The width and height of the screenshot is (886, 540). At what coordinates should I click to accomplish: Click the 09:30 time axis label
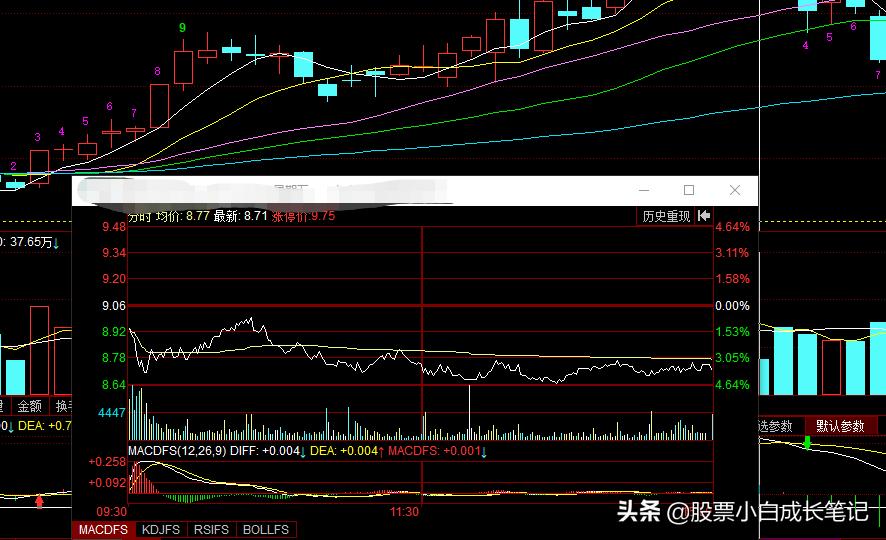click(111, 512)
